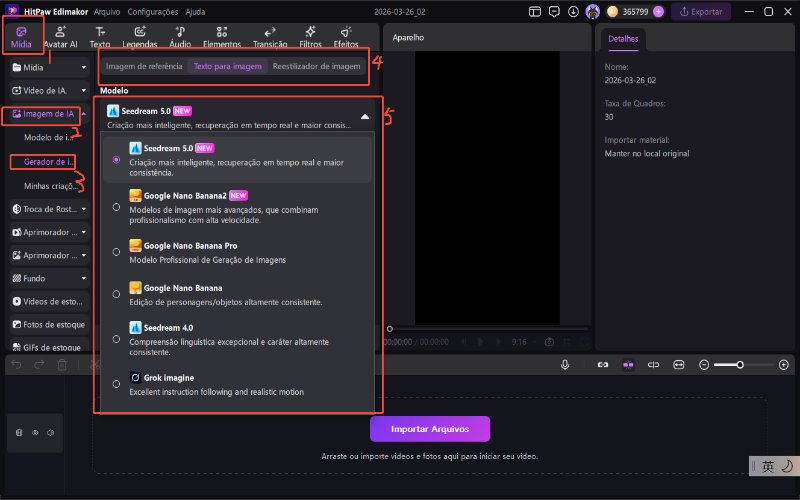Screen dimensions: 800x500
Task: Open the Filtros tab
Action: point(310,37)
